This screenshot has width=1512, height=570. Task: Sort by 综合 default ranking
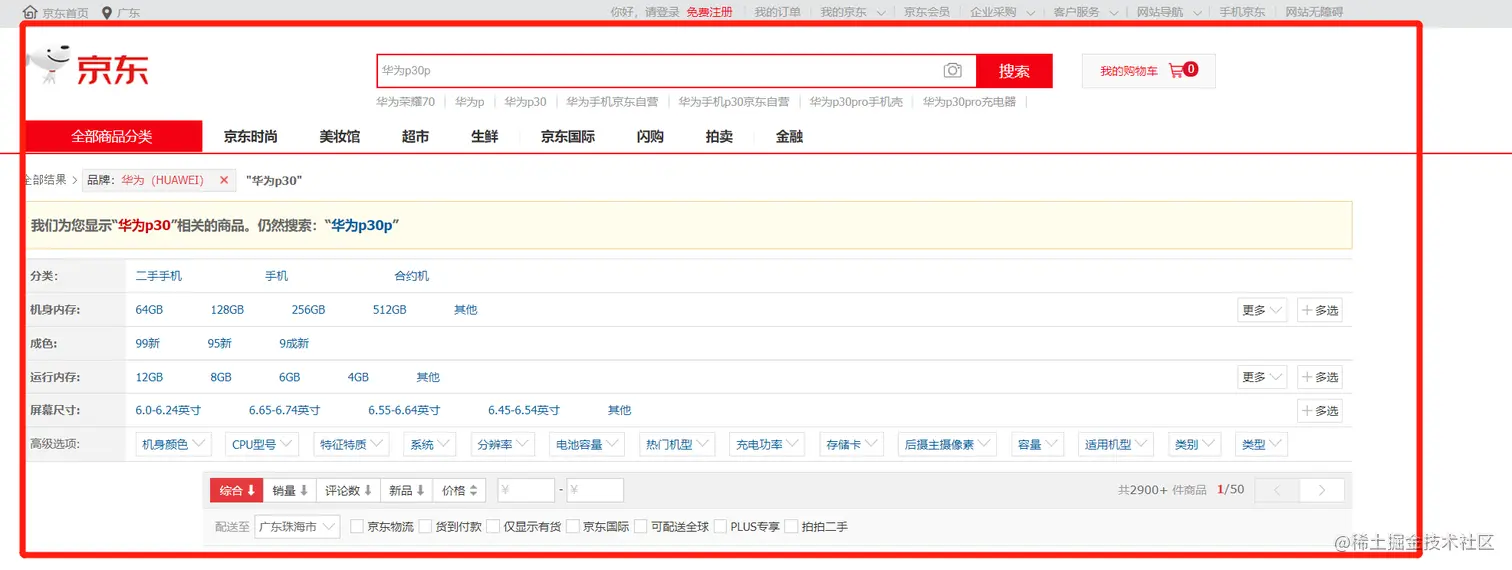click(x=237, y=490)
